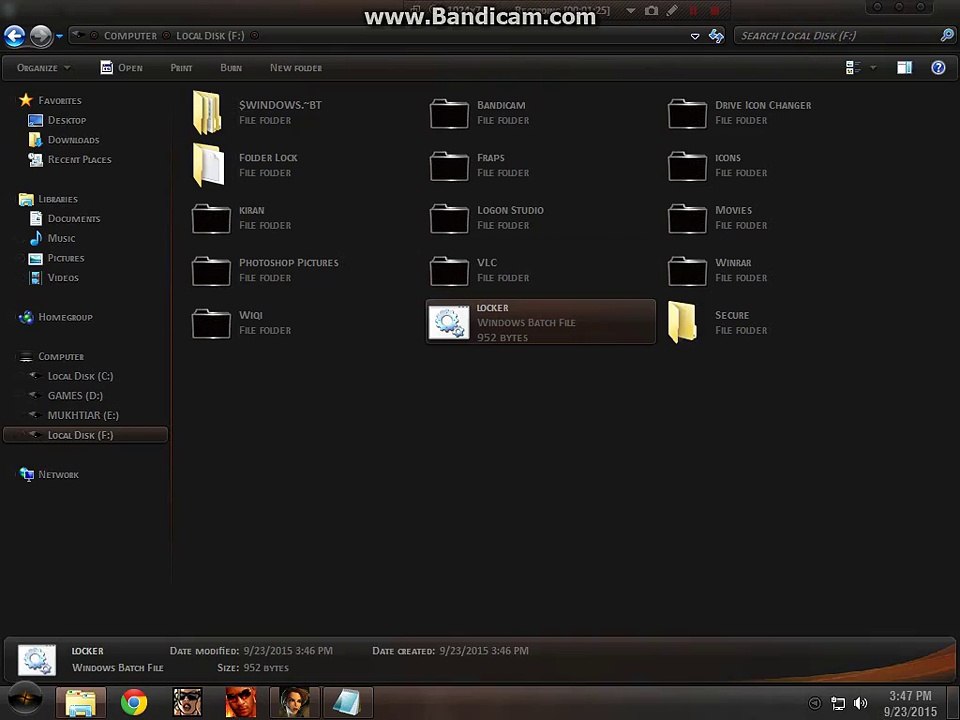Select Local Disk (F:) in navigation pane
960x720 pixels.
point(85,435)
